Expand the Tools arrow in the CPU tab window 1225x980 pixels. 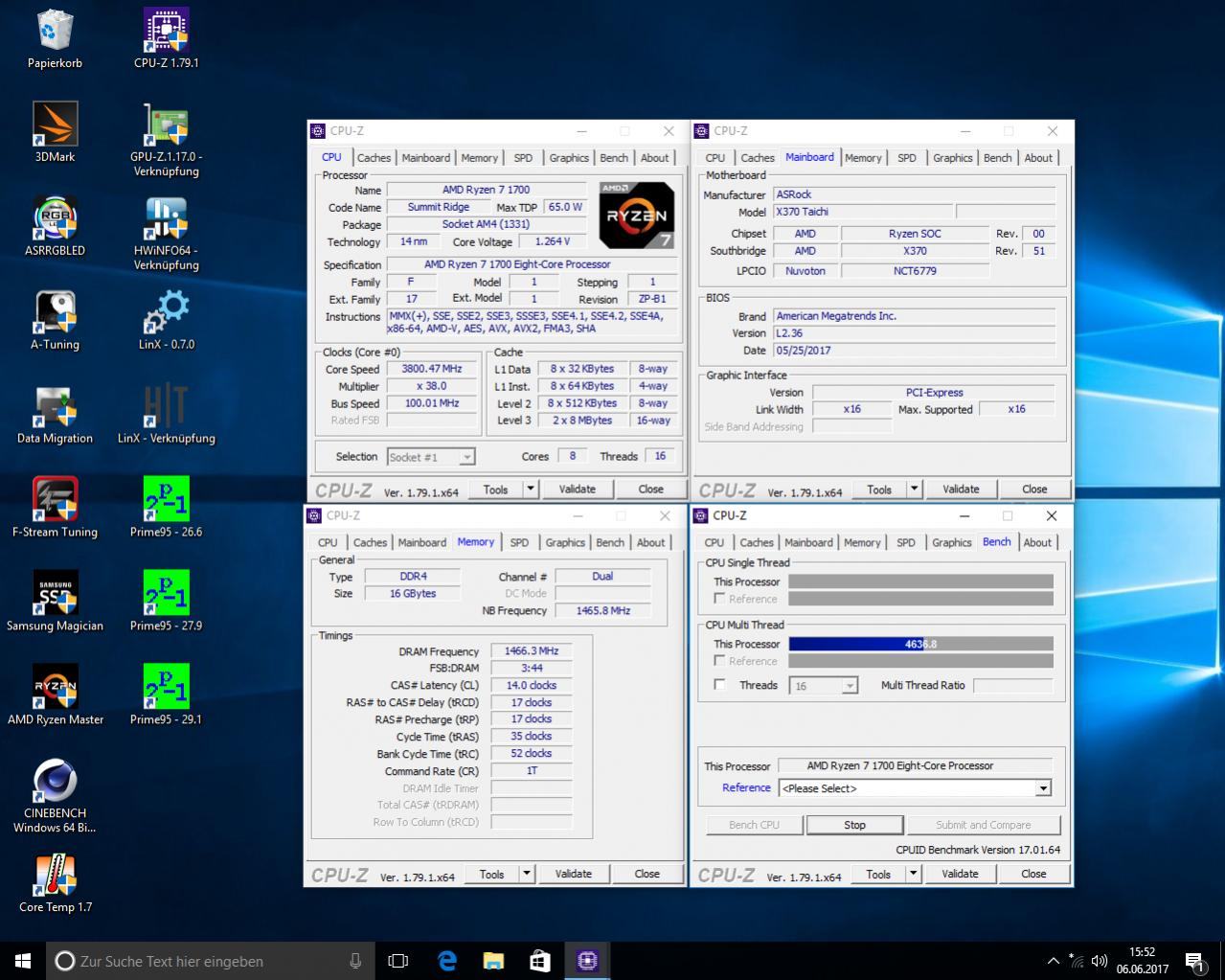tap(530, 490)
